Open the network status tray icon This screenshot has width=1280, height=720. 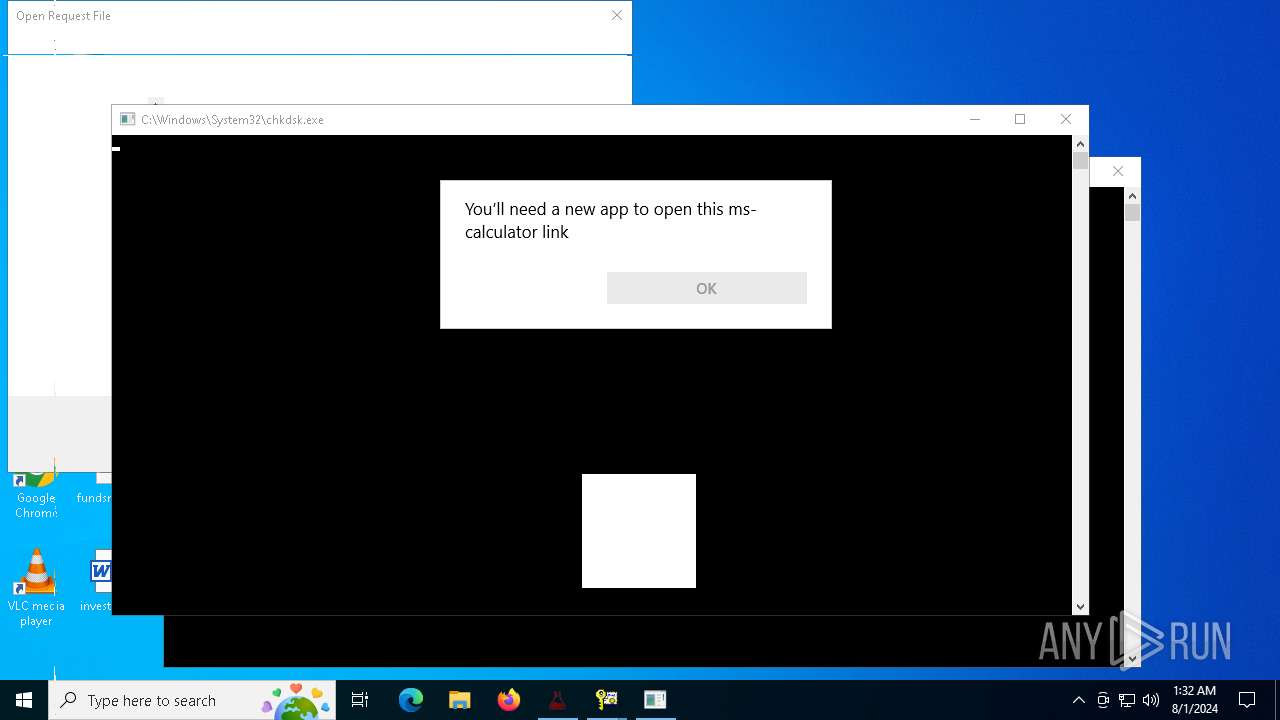1127,700
